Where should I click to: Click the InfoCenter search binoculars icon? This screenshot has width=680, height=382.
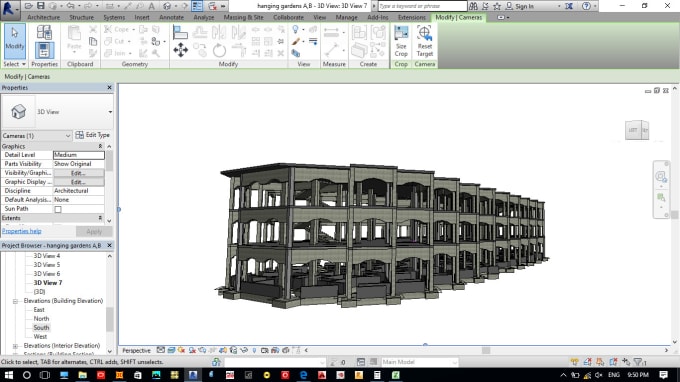click(473, 6)
